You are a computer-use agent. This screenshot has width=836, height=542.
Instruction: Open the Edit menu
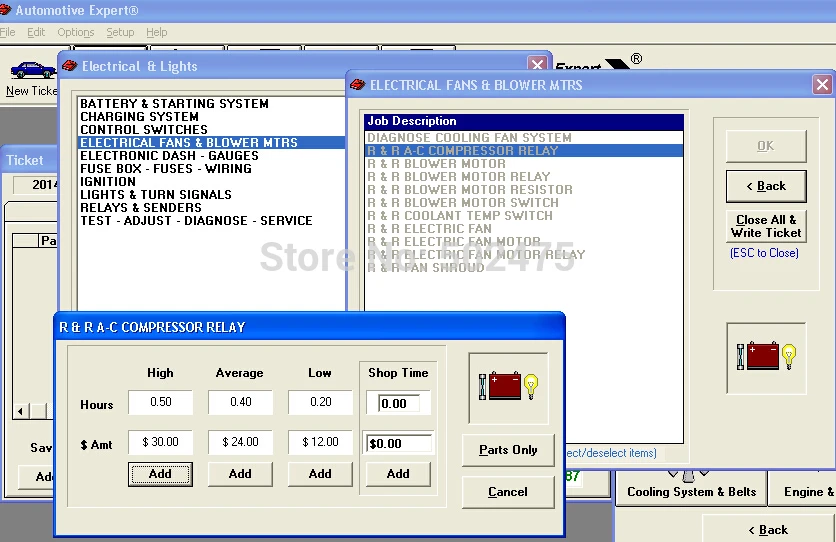pos(36,32)
